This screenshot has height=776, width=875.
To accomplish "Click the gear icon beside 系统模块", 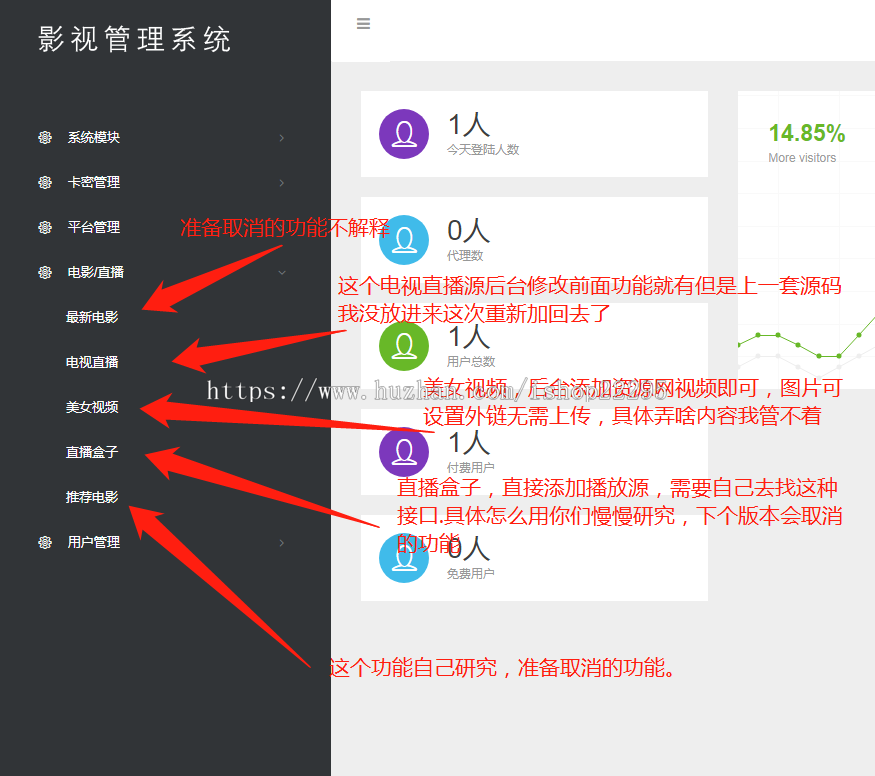I will [45, 137].
